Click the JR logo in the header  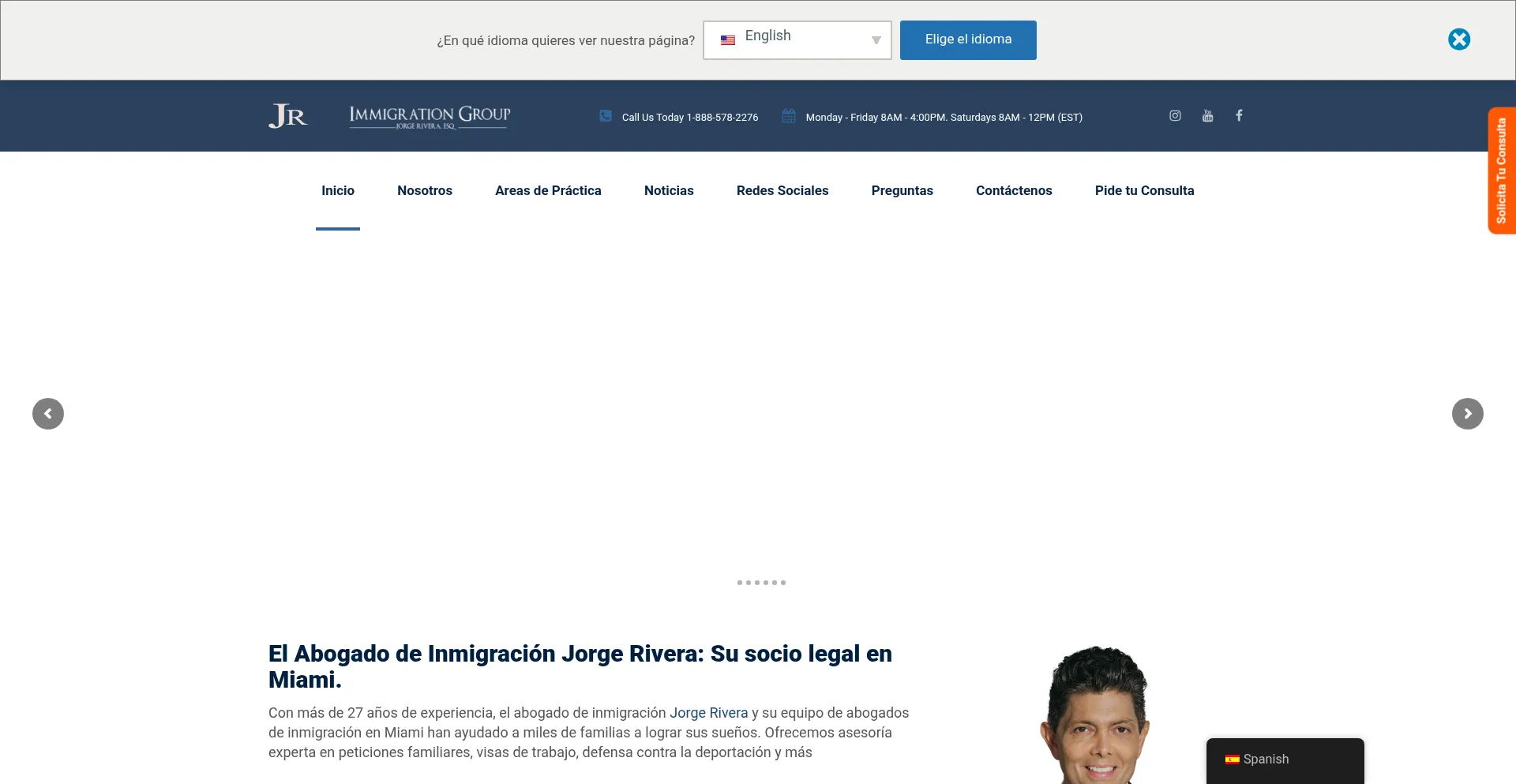click(288, 116)
